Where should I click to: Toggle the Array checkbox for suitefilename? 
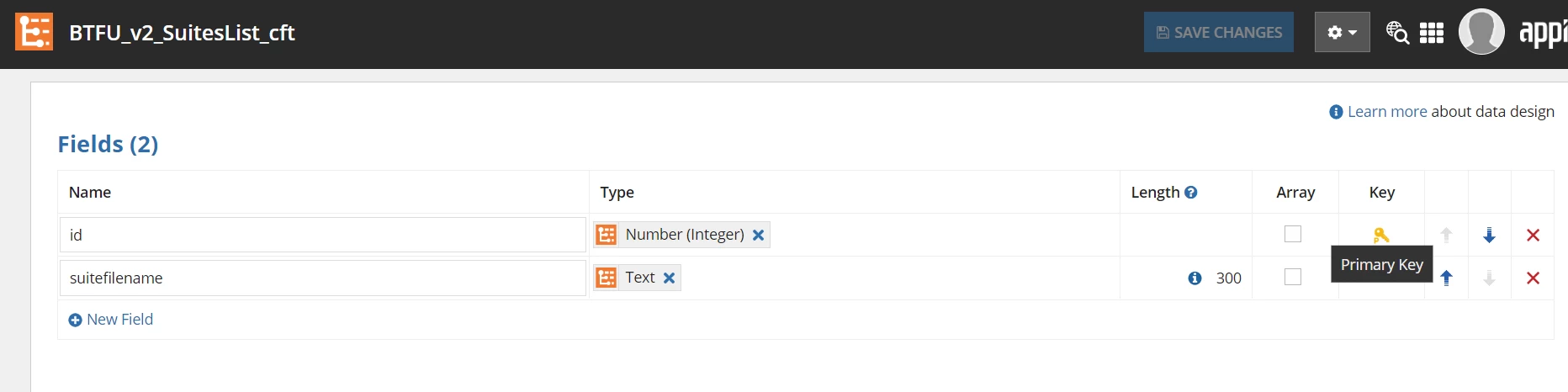coord(1293,277)
